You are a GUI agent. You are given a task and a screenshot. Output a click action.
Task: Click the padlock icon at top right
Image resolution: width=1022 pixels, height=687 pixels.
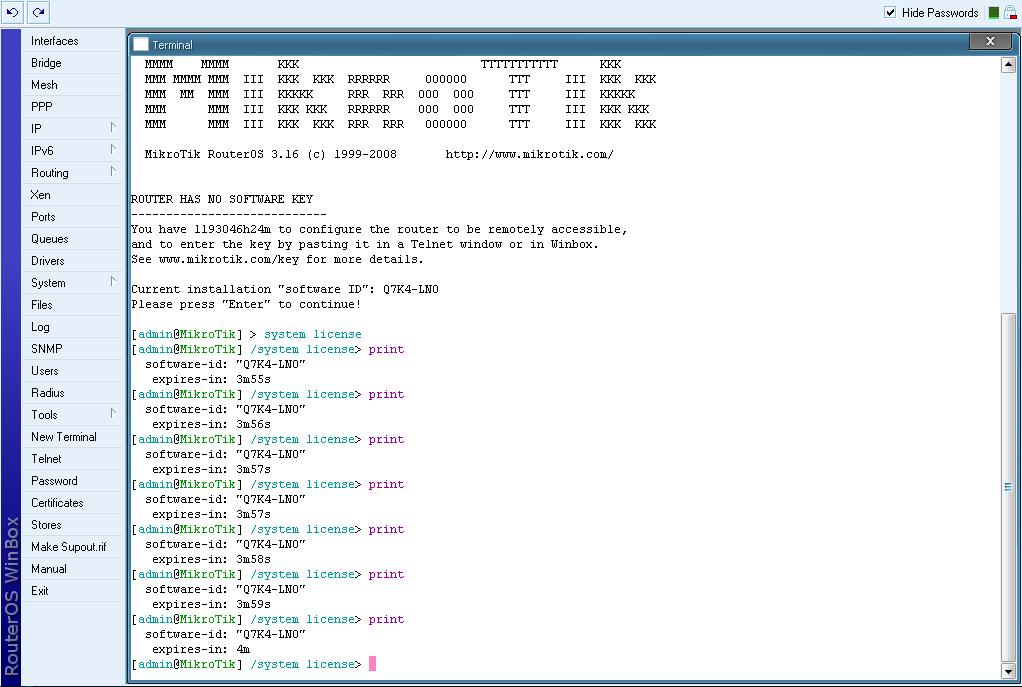[1010, 12]
